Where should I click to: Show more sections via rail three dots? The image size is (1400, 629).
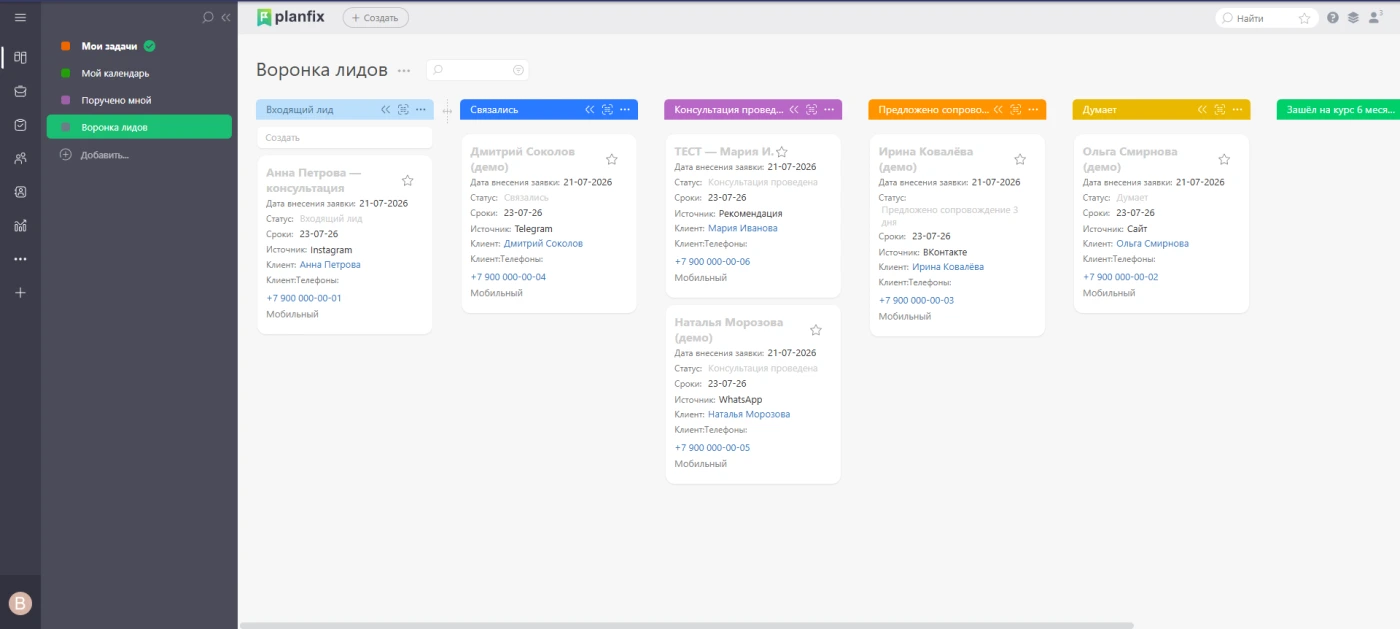[x=20, y=259]
